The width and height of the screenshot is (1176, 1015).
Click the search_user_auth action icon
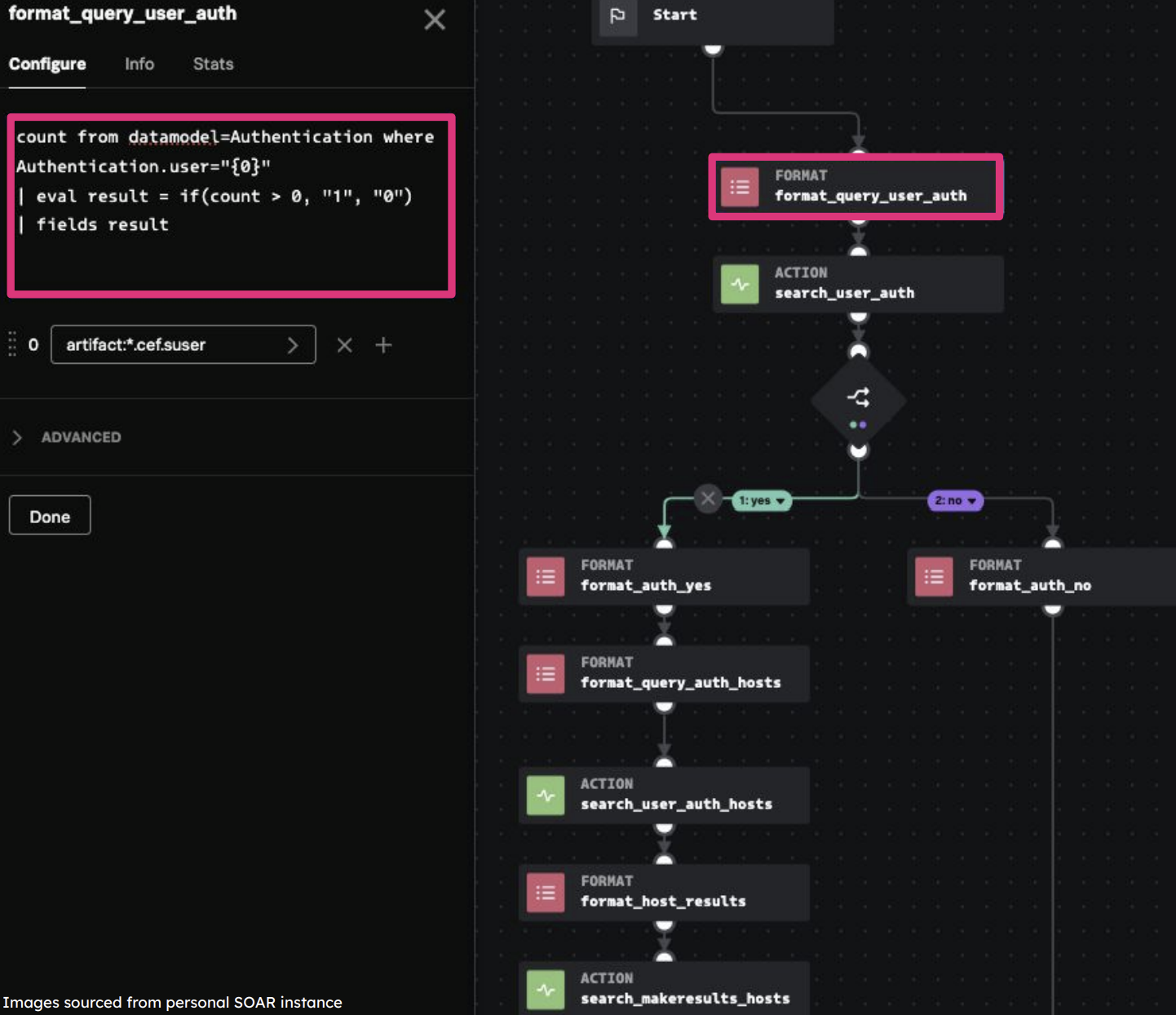740,284
